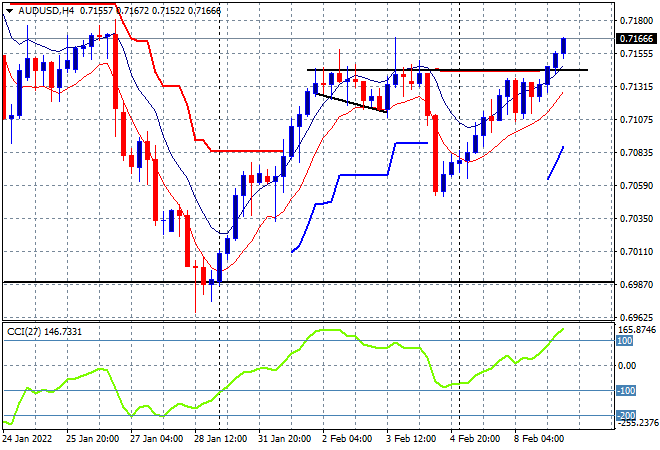660x450 pixels.
Task: Open the triangle menu beside AUDUSD,H4
Action: tap(9, 11)
